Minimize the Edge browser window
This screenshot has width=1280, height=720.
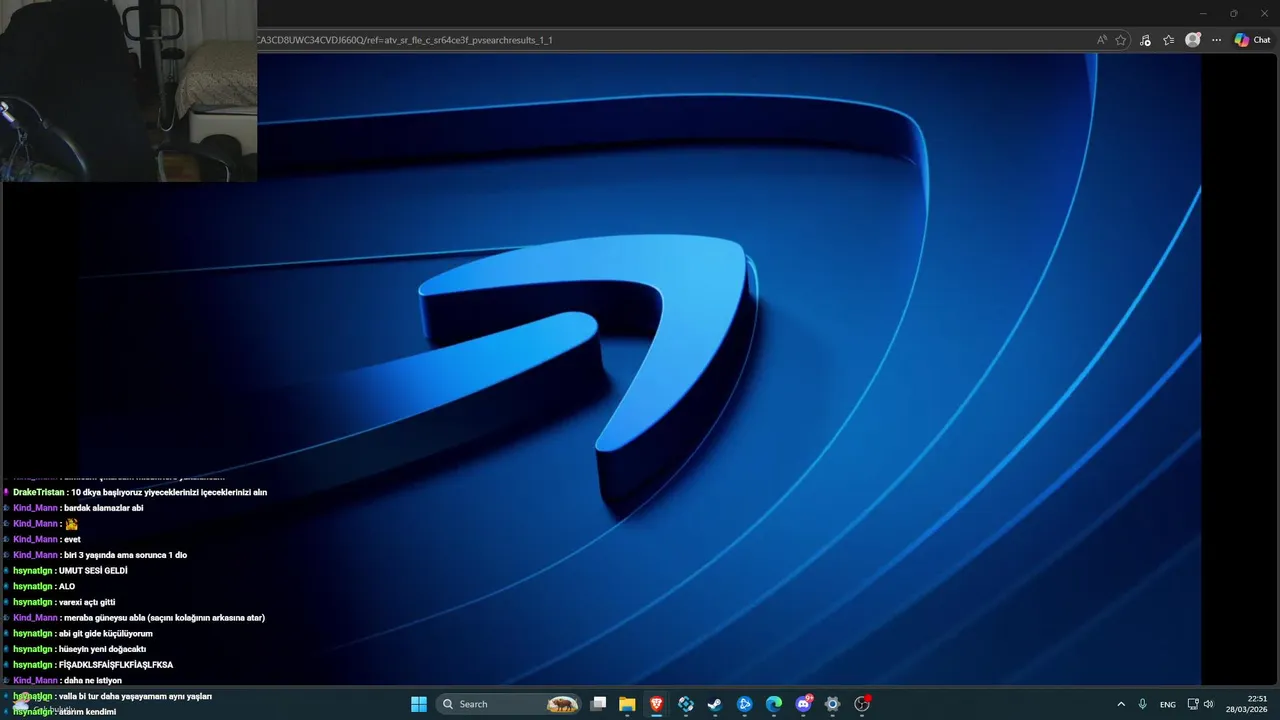click(x=1202, y=13)
